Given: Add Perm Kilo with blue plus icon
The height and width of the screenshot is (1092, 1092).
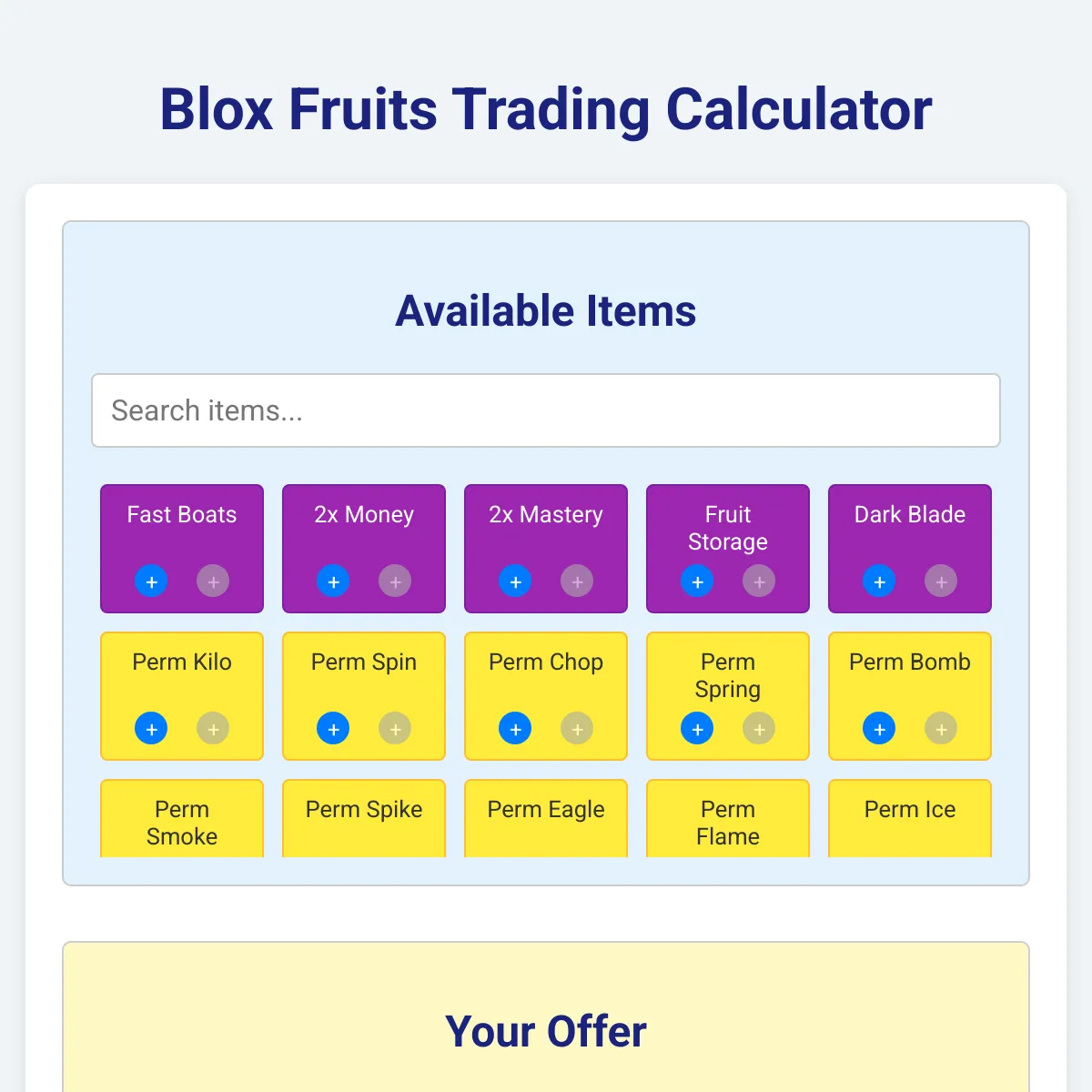Looking at the screenshot, I should 151,728.
